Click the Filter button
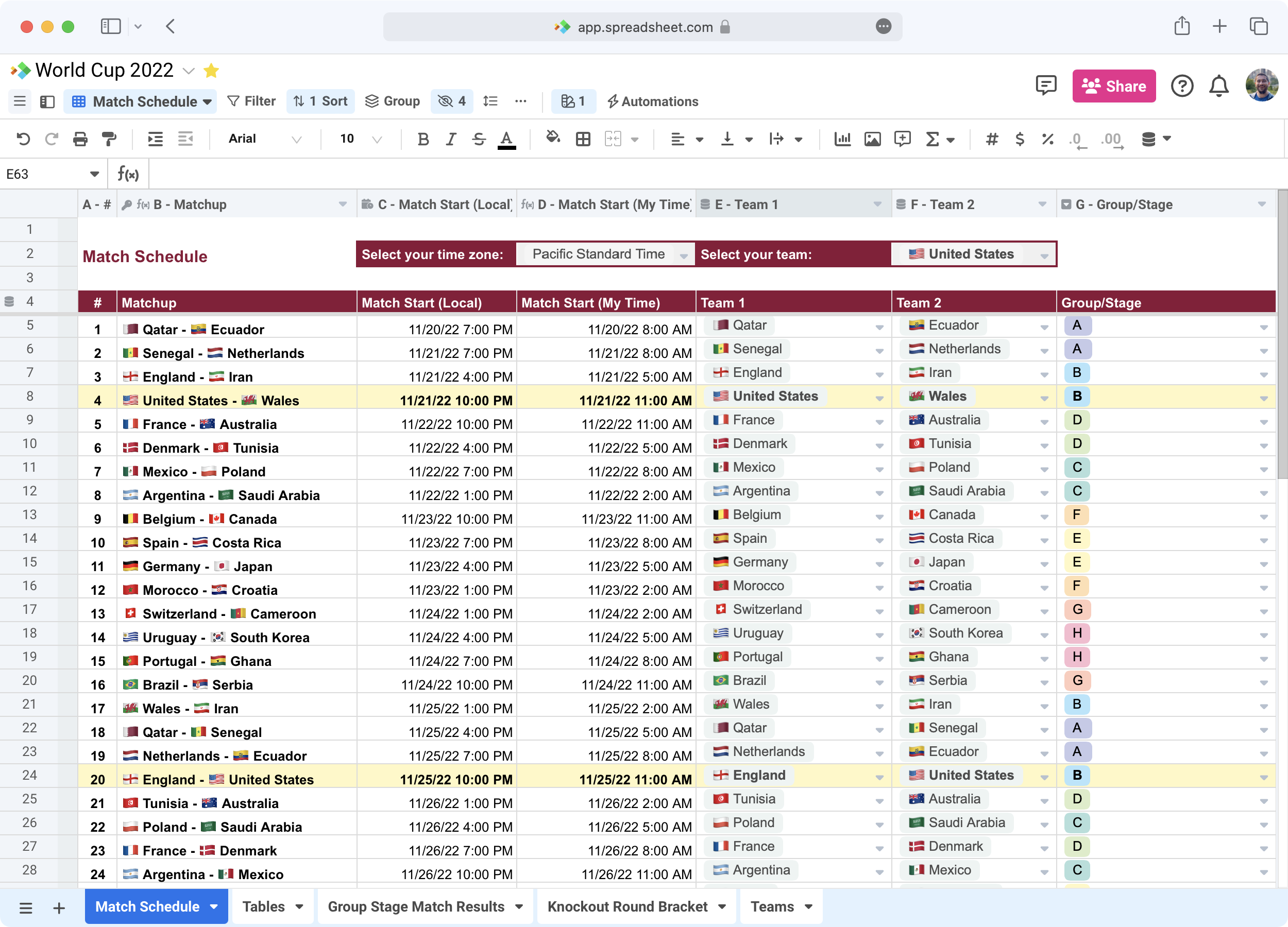Viewport: 1288px width, 927px height. pyautogui.click(x=251, y=101)
